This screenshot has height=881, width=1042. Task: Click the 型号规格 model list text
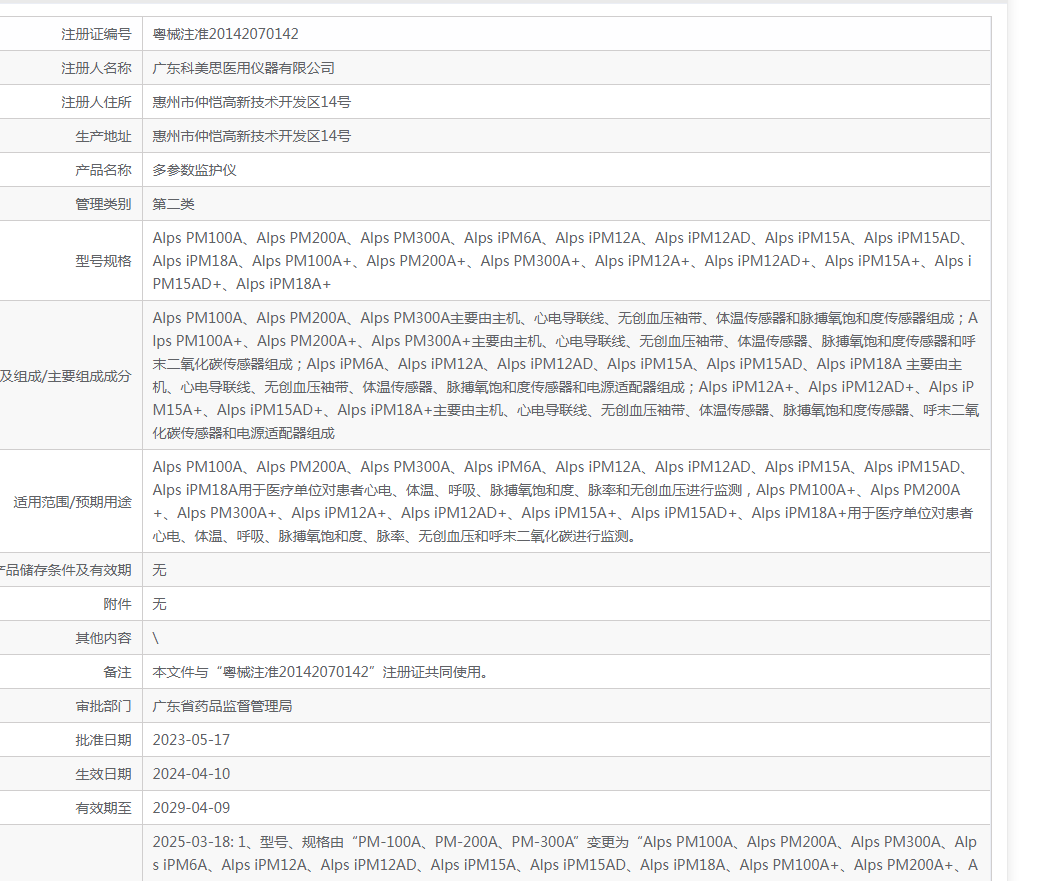(x=562, y=260)
